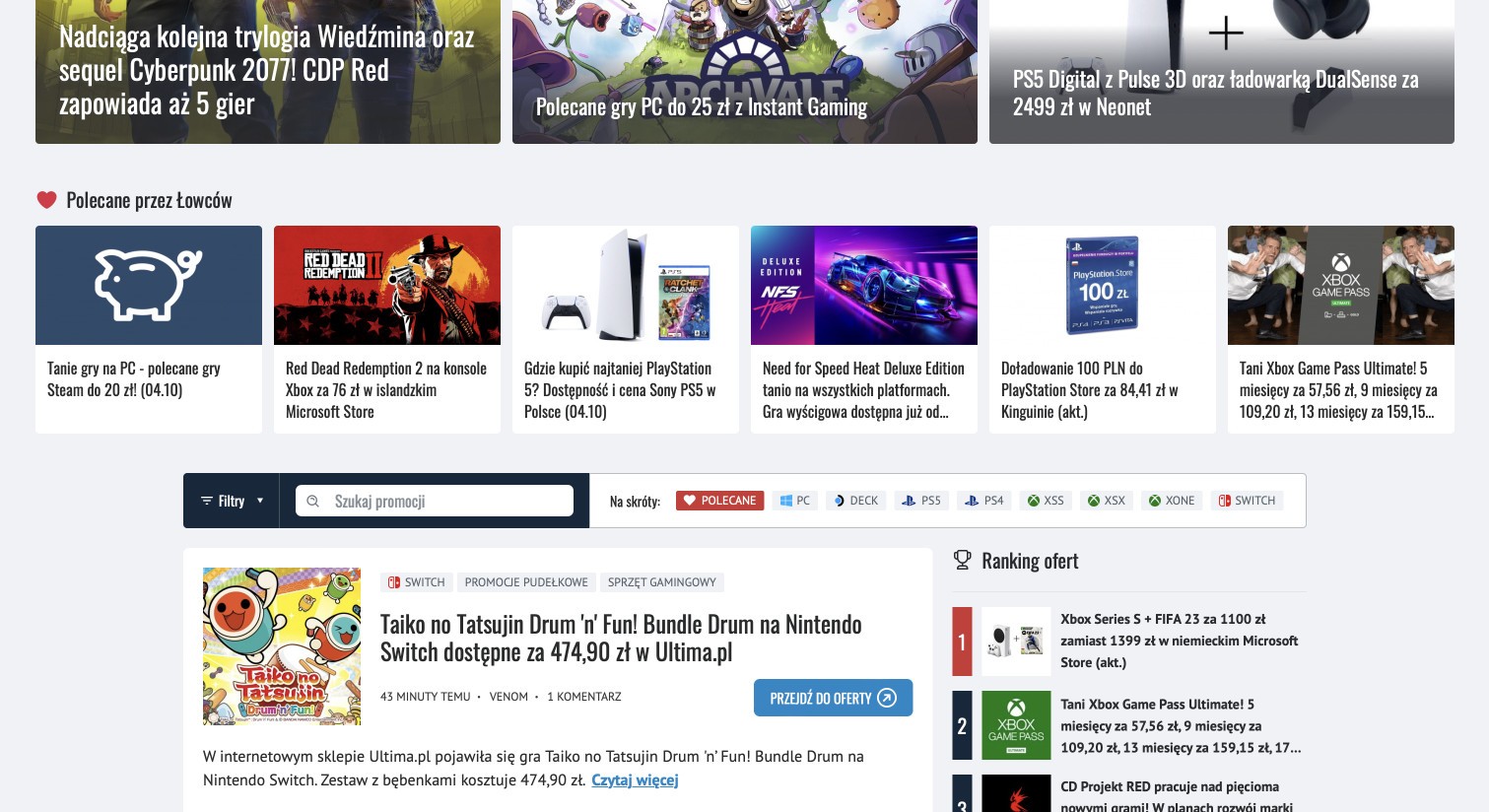Select the POLECANE shortcut filter
The image size is (1489, 812).
coord(719,501)
